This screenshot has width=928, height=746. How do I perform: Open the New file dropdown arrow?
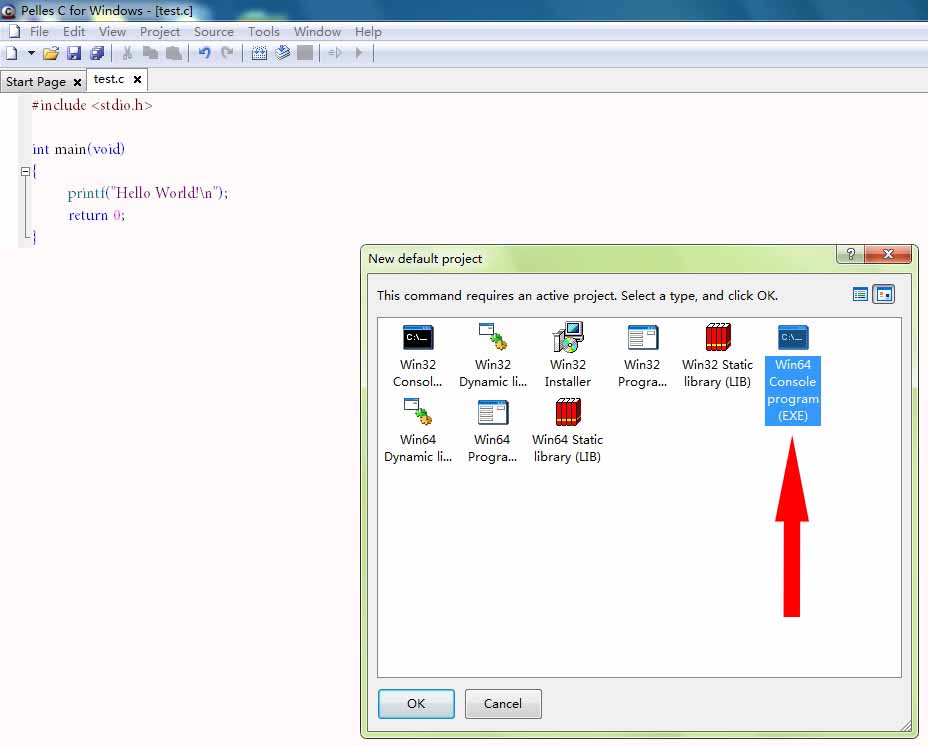click(x=31, y=53)
